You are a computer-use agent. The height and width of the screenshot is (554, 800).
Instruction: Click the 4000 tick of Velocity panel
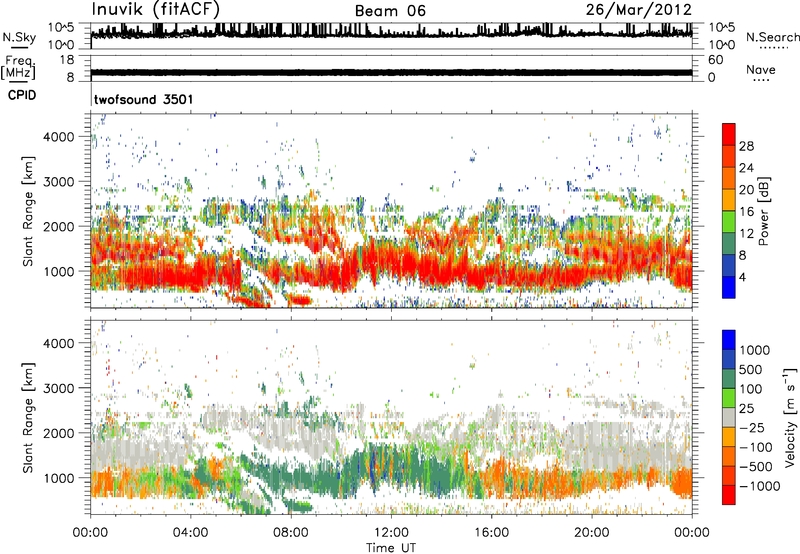[58, 343]
